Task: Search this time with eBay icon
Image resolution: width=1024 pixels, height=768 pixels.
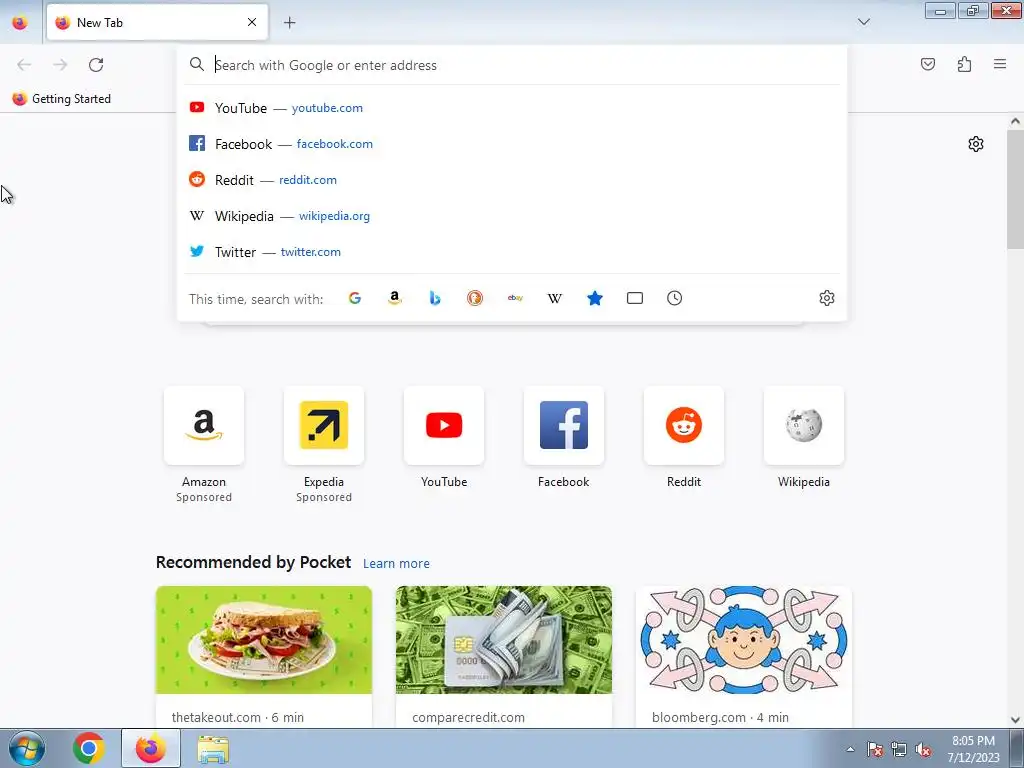Action: (x=515, y=298)
